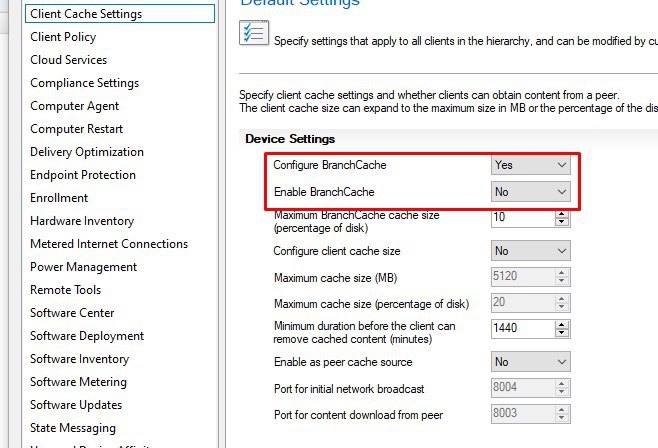
Task: Increase port for initial network broadcast
Action: [561, 384]
